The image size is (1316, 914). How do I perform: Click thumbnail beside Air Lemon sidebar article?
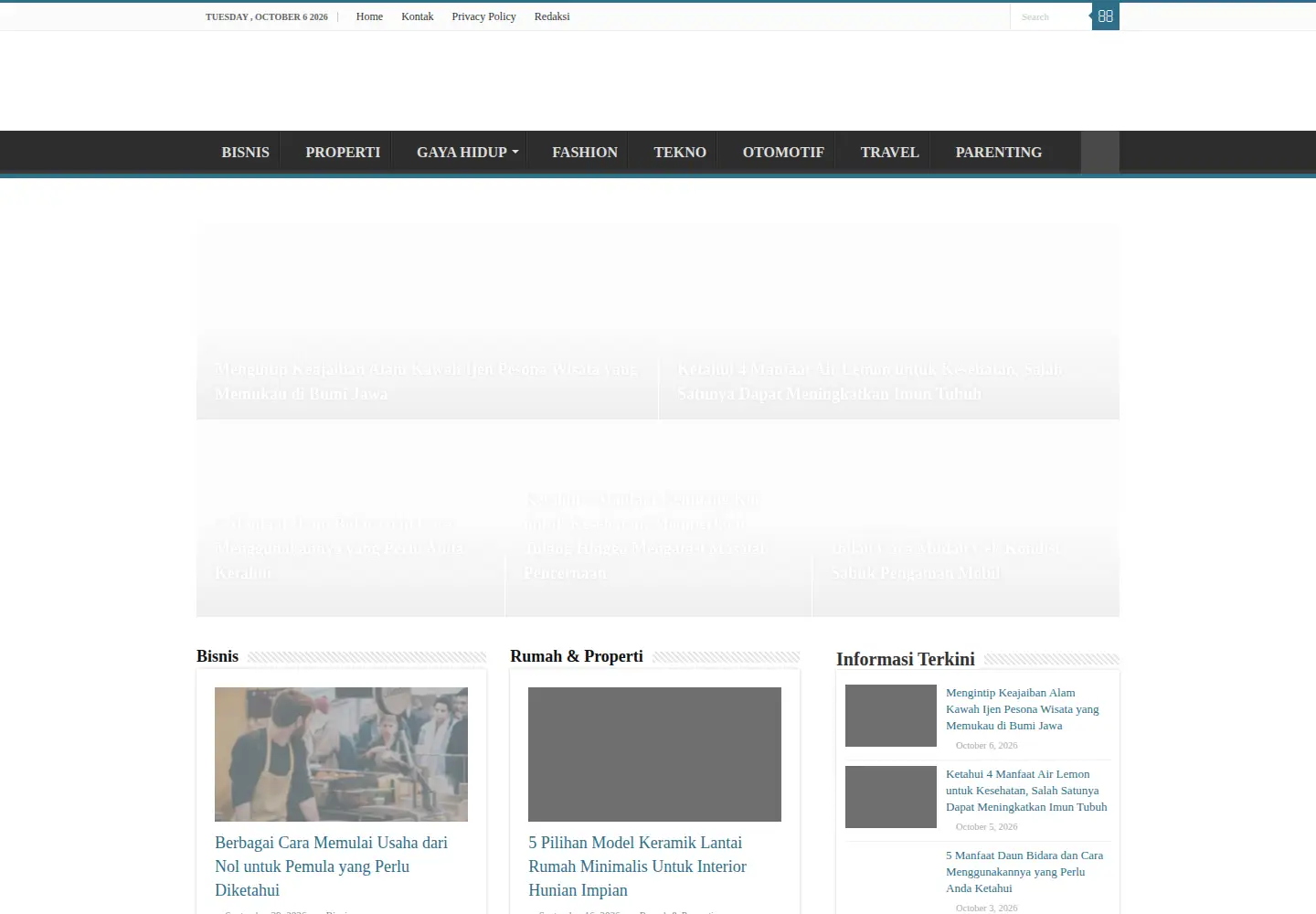(891, 797)
